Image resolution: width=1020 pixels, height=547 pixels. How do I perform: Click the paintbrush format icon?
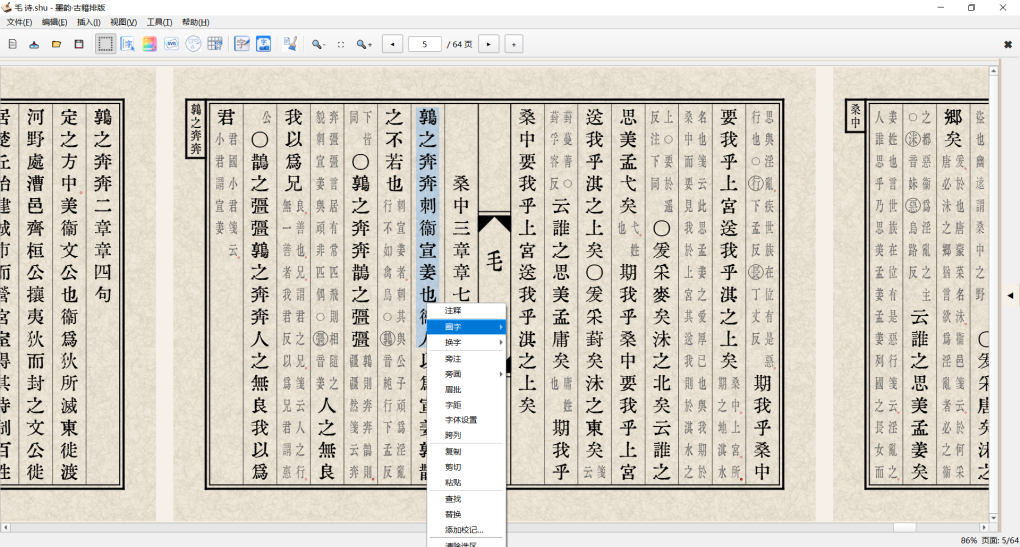pos(290,44)
